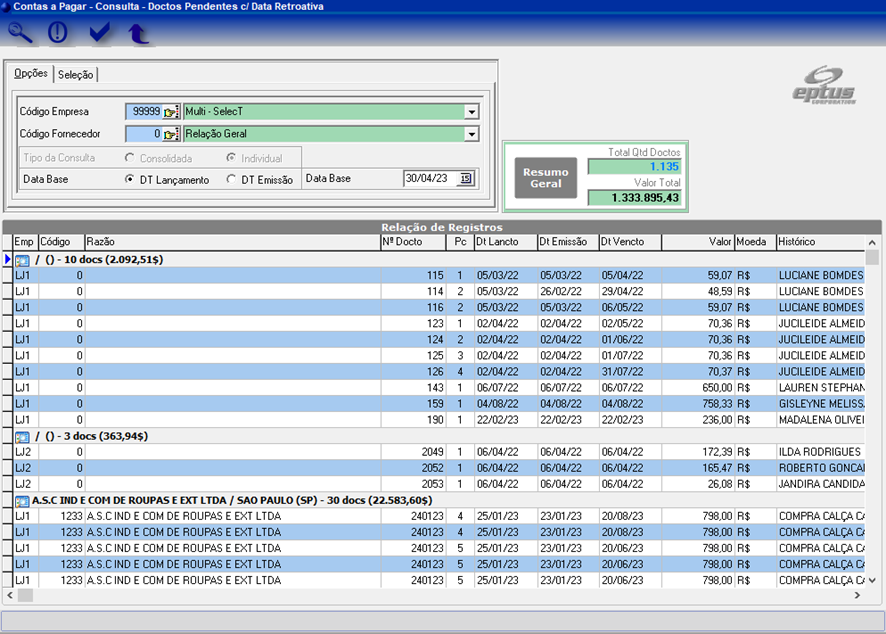The image size is (886, 634).
Task: Click the checkmark confirm icon in toolbar
Action: click(x=99, y=33)
